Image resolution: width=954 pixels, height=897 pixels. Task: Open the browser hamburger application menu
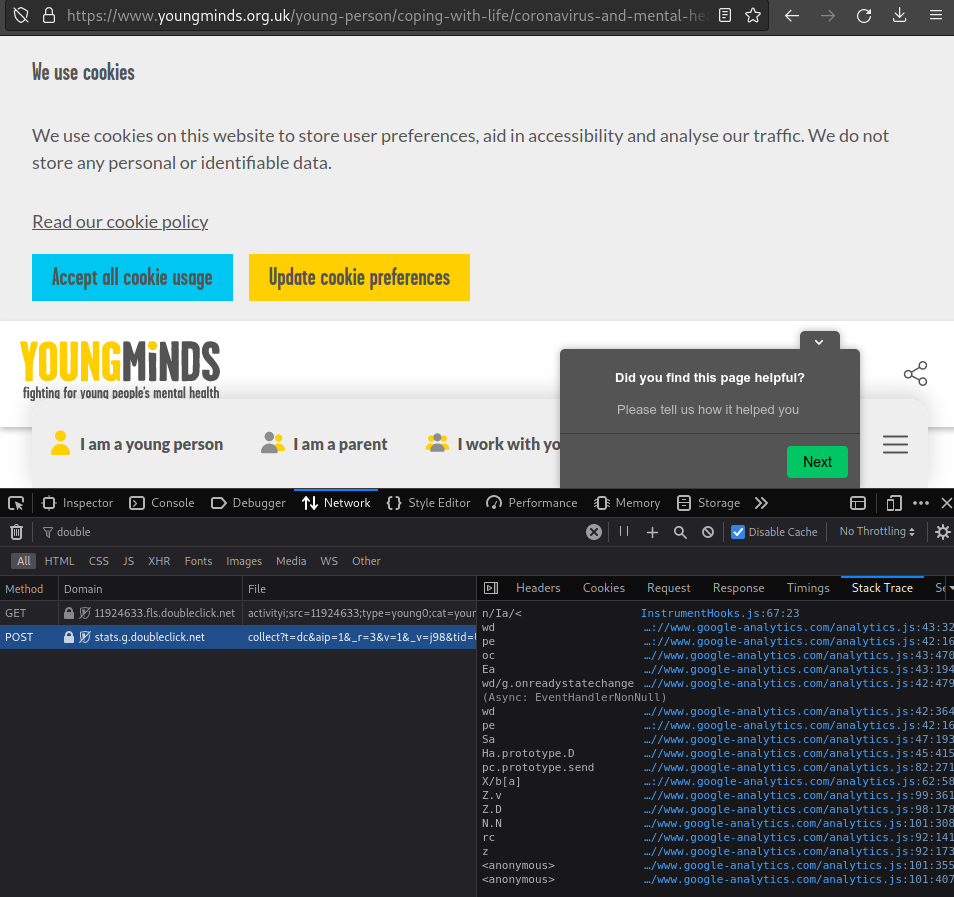(936, 15)
